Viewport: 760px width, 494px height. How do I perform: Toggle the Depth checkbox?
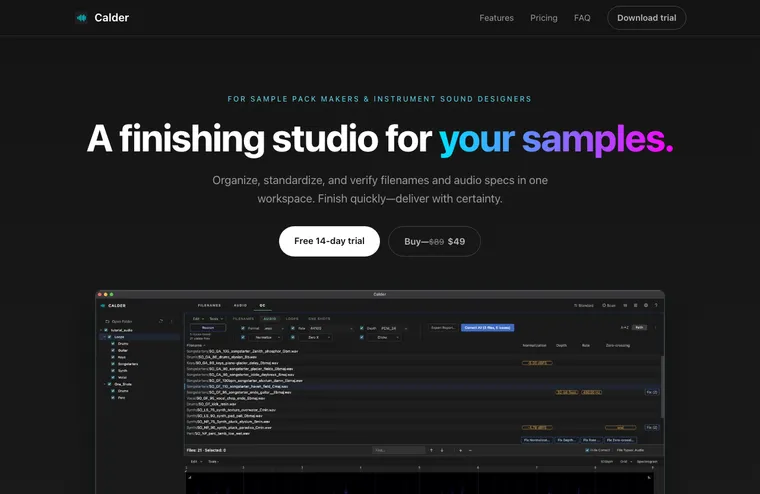[x=362, y=328]
